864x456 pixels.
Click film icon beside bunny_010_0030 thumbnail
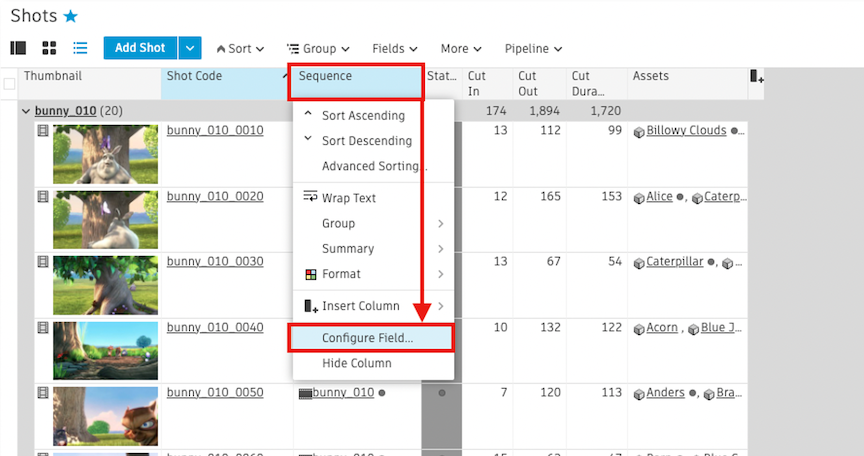(x=43, y=262)
